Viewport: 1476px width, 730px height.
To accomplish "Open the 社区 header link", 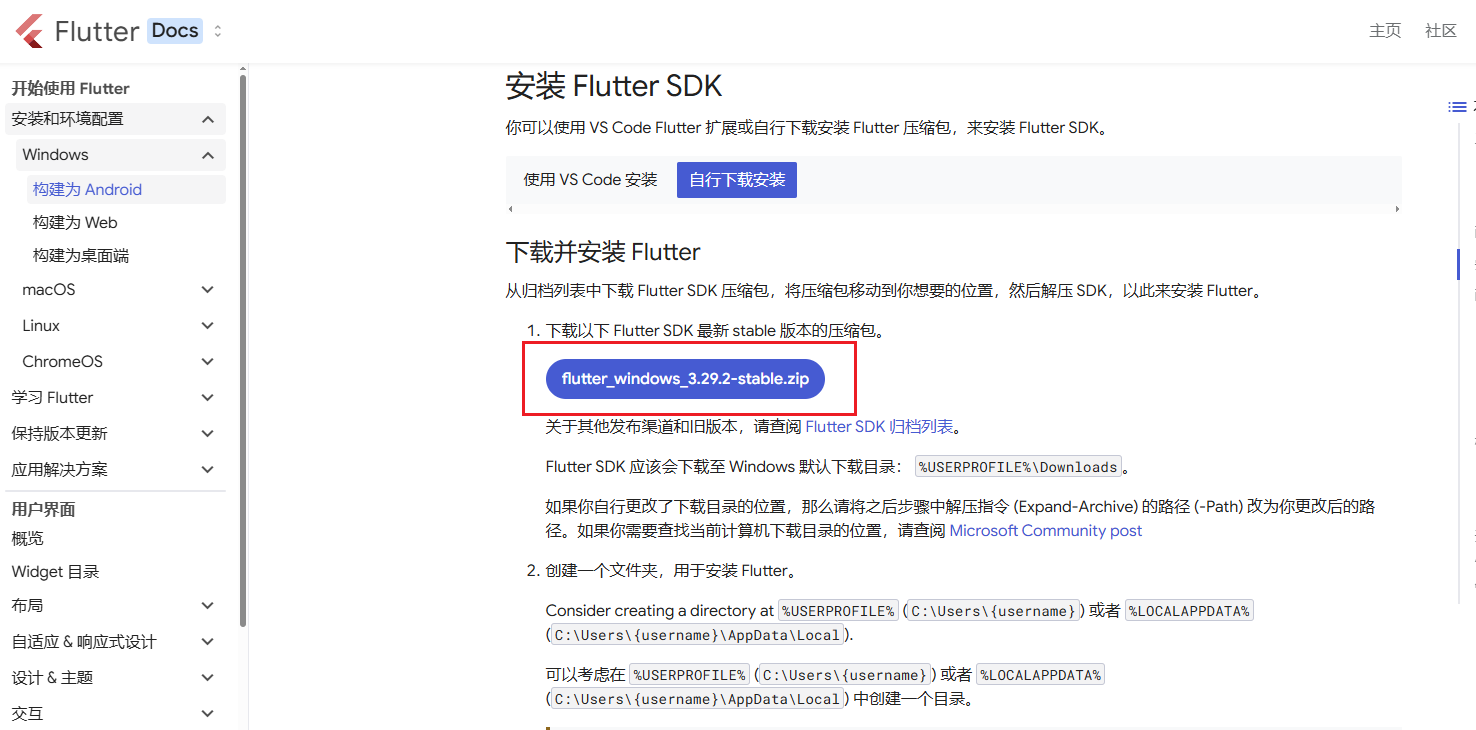I will tap(1441, 31).
